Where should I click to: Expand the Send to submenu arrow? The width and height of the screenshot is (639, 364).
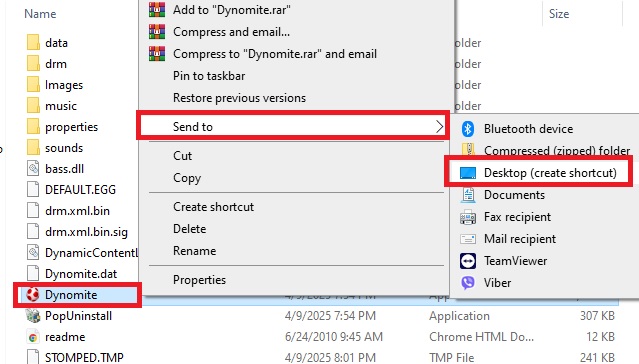tap(439, 126)
